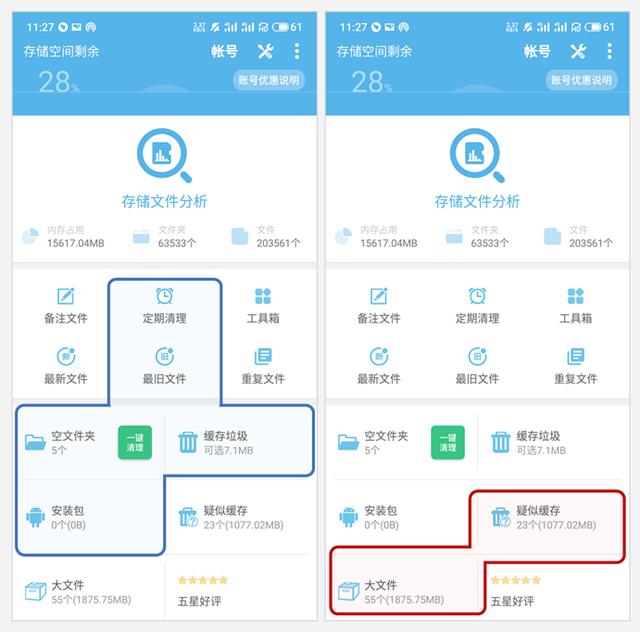Open 最新文件 icon in right screen
This screenshot has height=632, width=640.
coord(379,356)
